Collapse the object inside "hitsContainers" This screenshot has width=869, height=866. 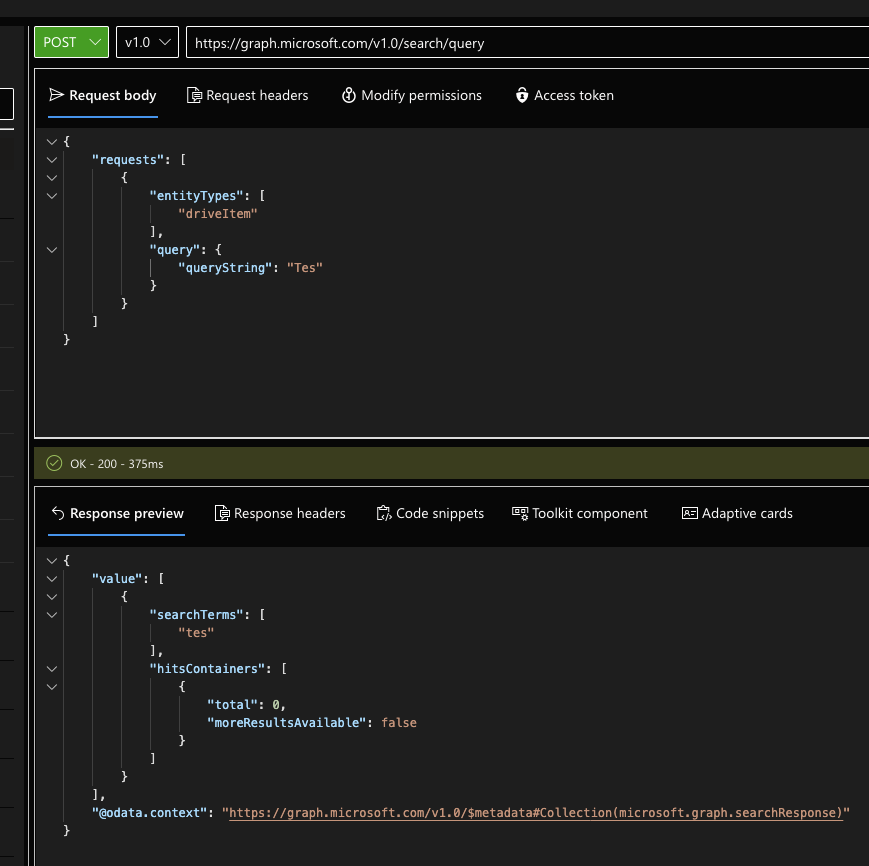[x=52, y=687]
